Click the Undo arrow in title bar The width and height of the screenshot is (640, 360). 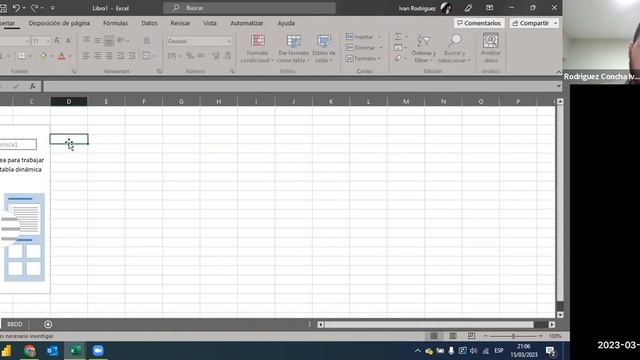[16, 8]
